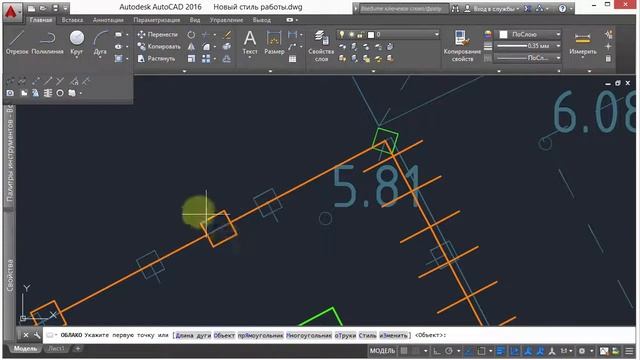
Task: Switch to the Аннотации ribbon tab
Action: pos(108,20)
